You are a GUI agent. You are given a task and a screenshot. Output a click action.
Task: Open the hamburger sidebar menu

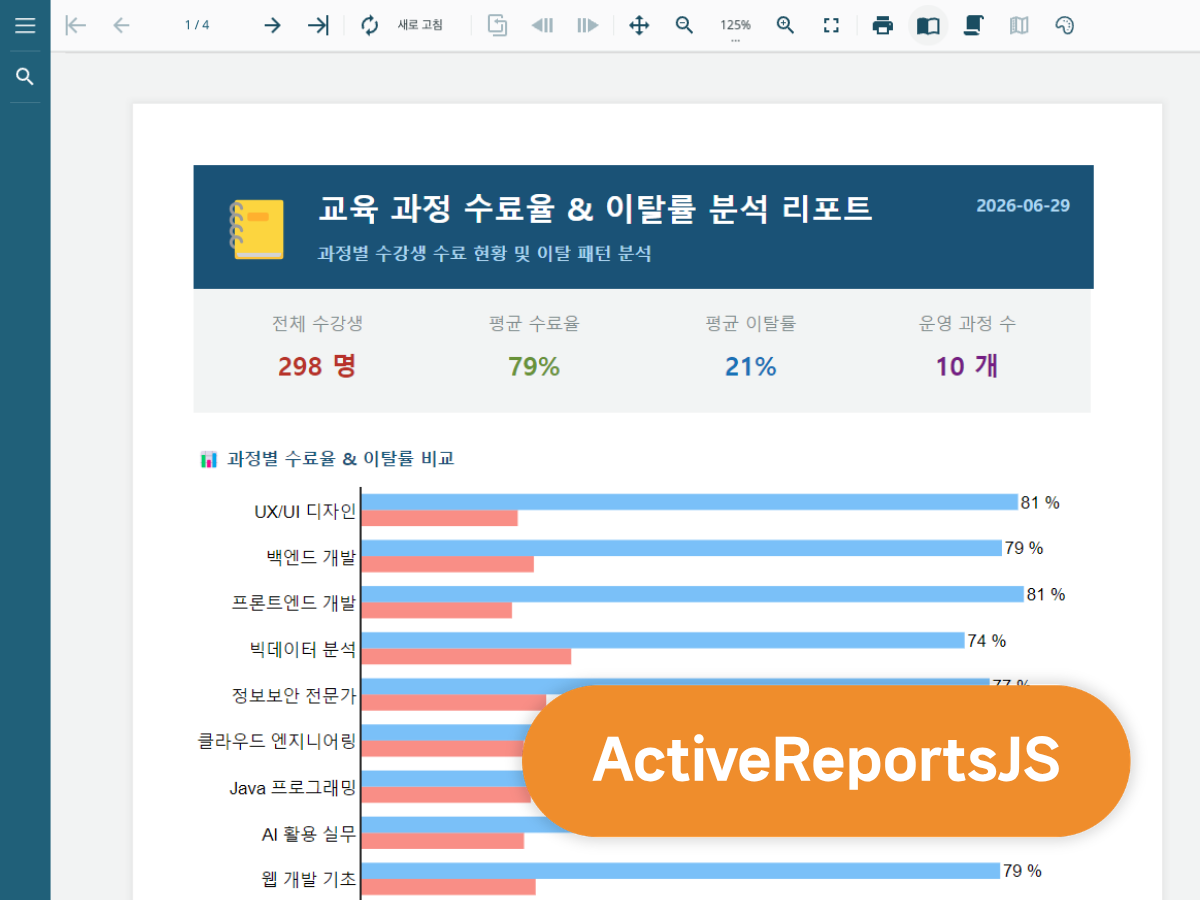click(25, 25)
